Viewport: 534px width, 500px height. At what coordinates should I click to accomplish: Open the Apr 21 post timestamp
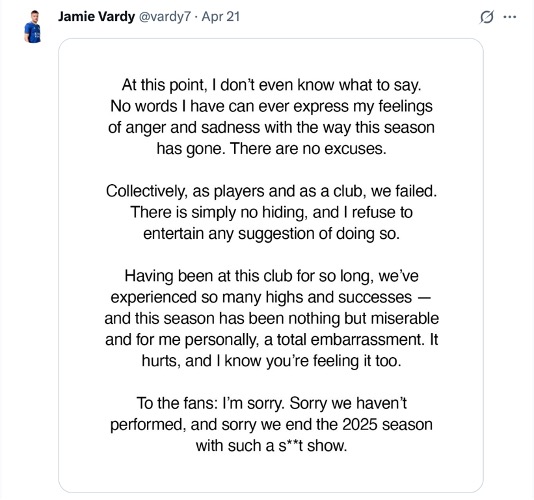[221, 17]
